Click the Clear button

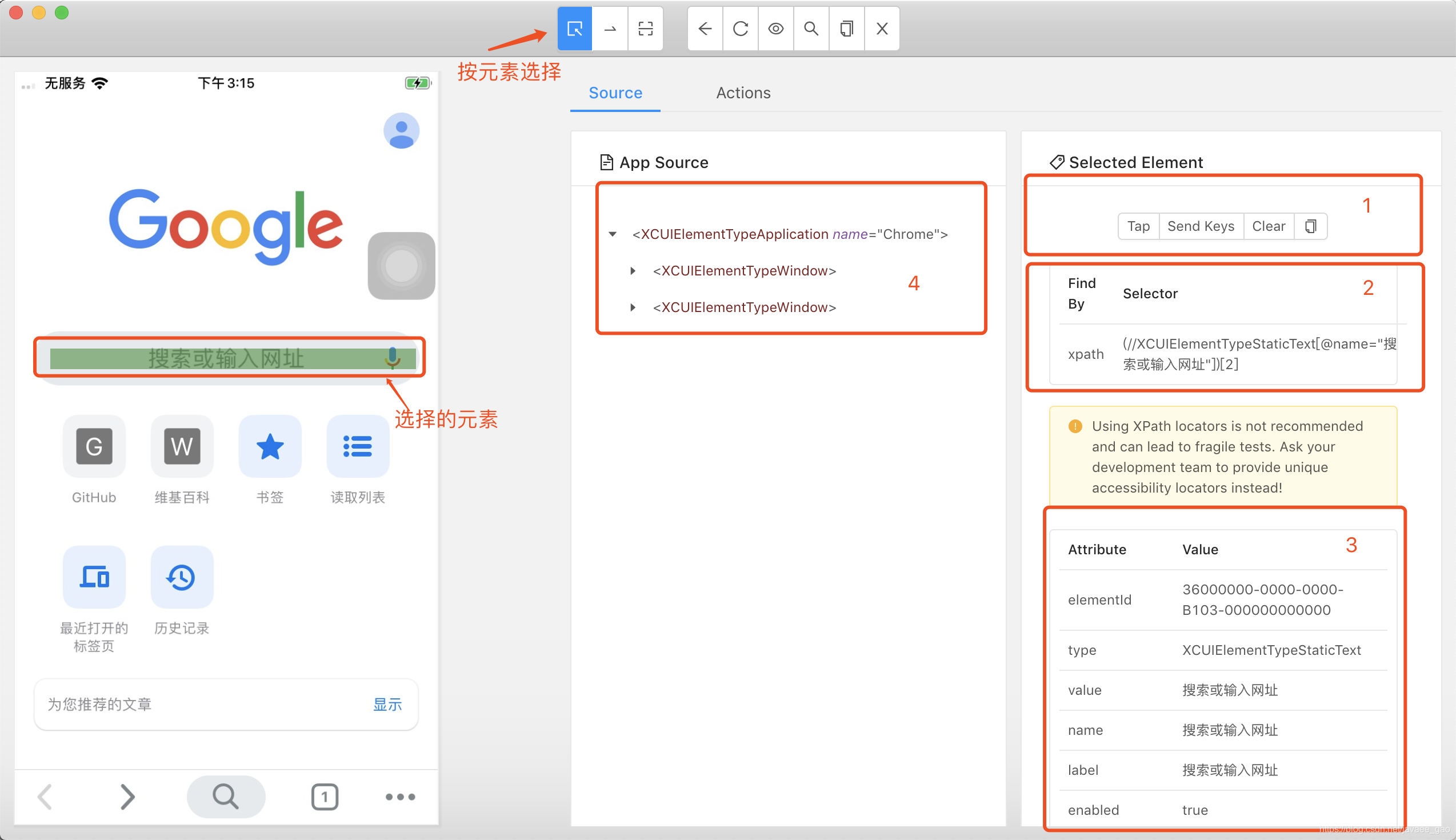(1269, 226)
